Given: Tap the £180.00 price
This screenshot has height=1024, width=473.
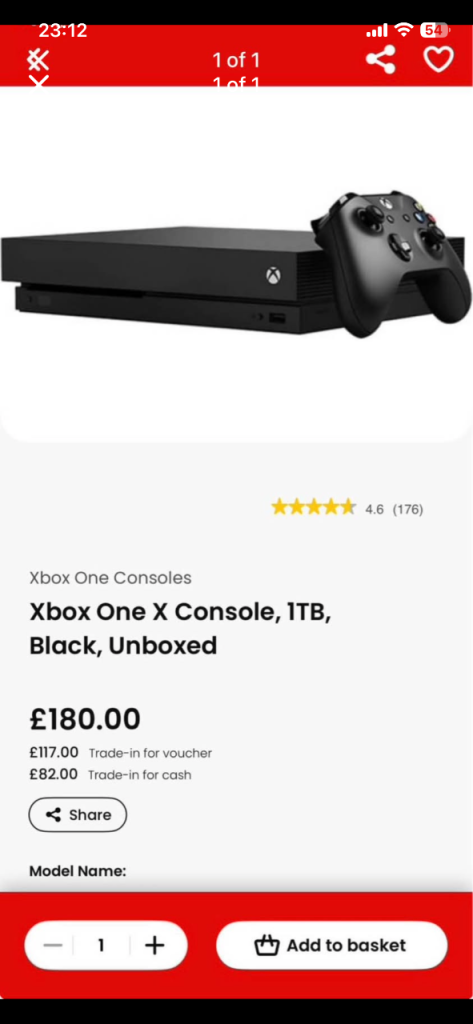Looking at the screenshot, I should 85,718.
